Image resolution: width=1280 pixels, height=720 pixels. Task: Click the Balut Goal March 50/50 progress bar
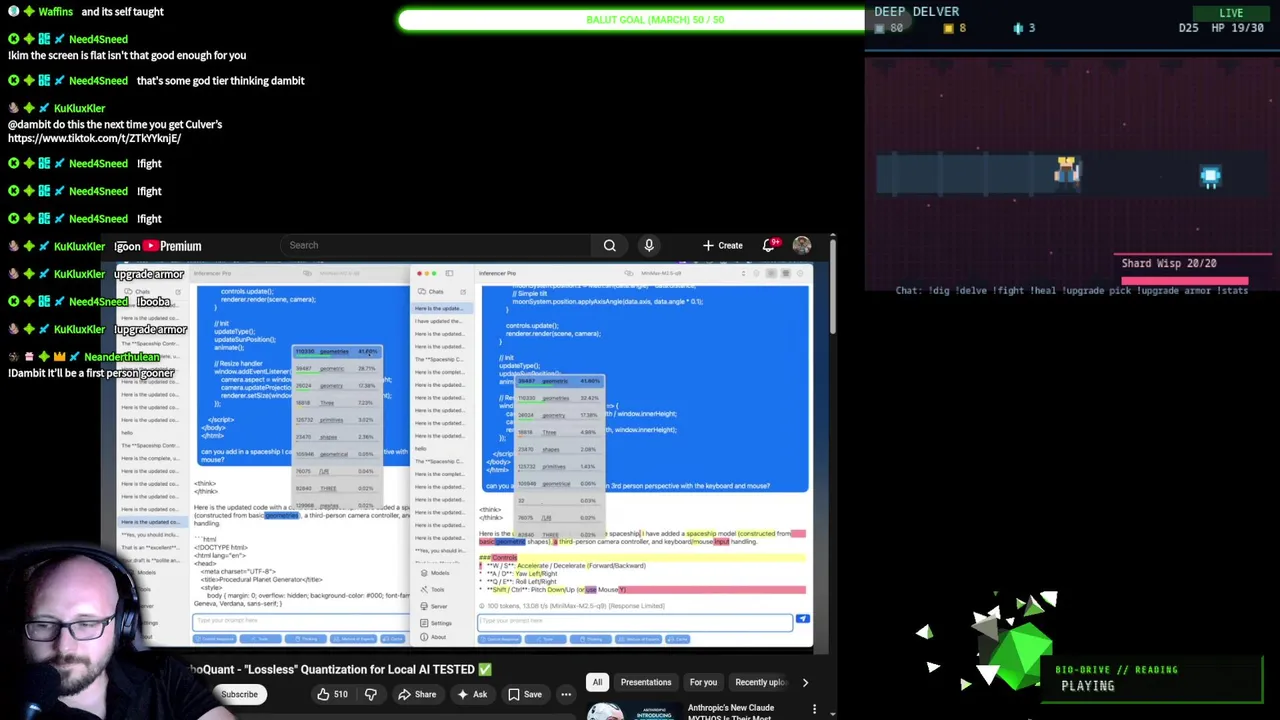tap(632, 19)
